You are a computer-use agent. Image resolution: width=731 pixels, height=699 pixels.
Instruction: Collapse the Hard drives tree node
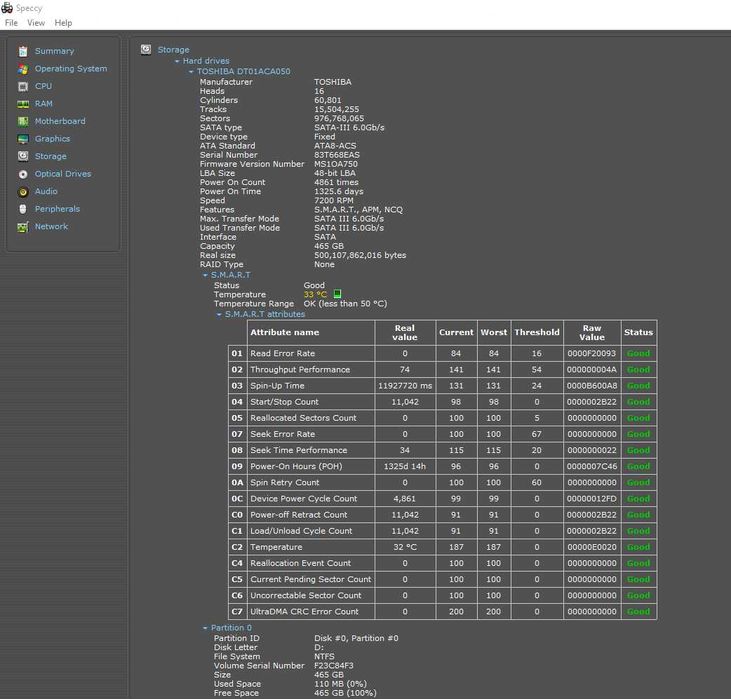[x=177, y=61]
